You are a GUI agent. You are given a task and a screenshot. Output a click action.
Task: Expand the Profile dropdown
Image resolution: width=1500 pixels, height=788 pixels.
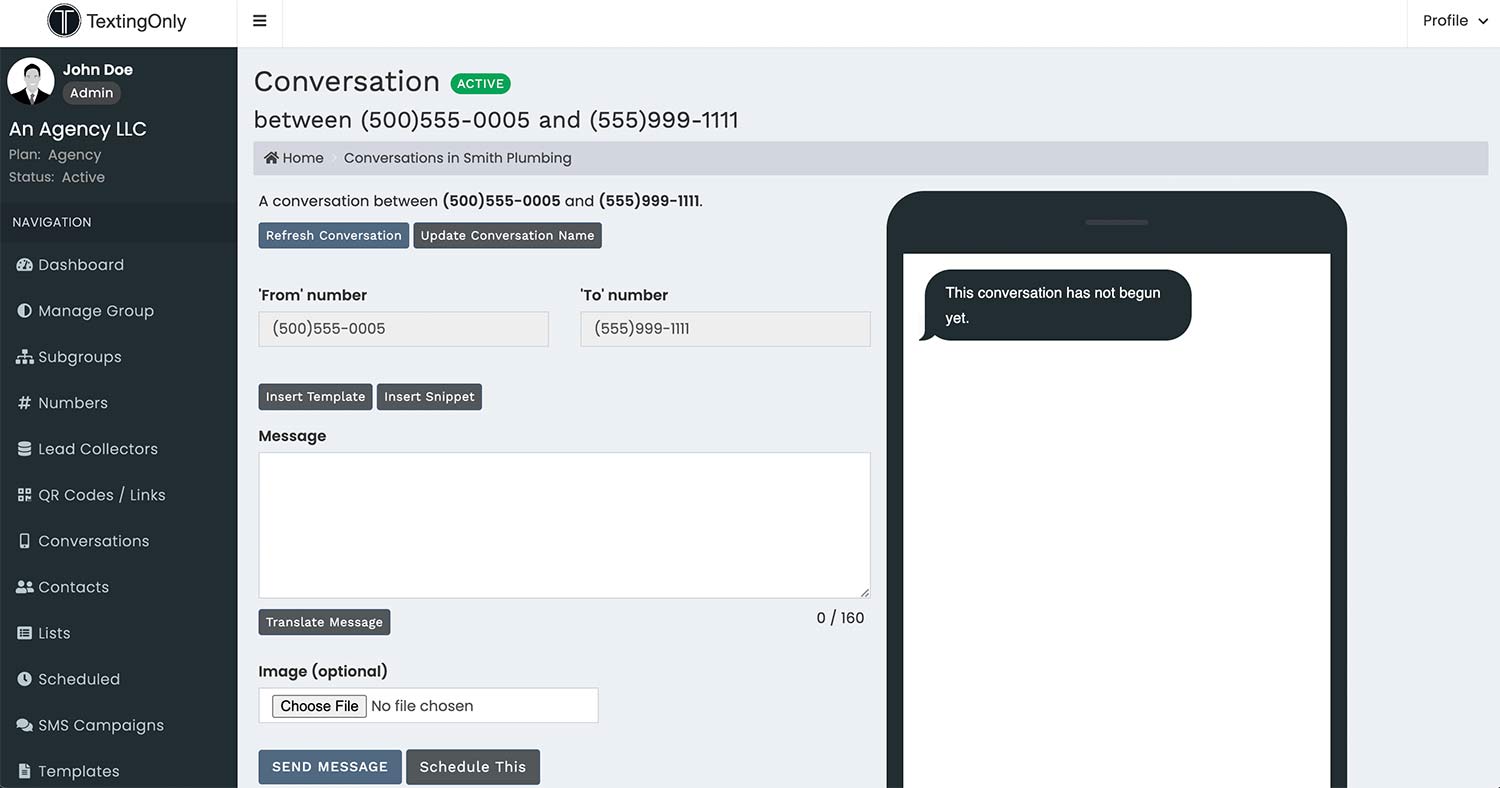point(1454,21)
